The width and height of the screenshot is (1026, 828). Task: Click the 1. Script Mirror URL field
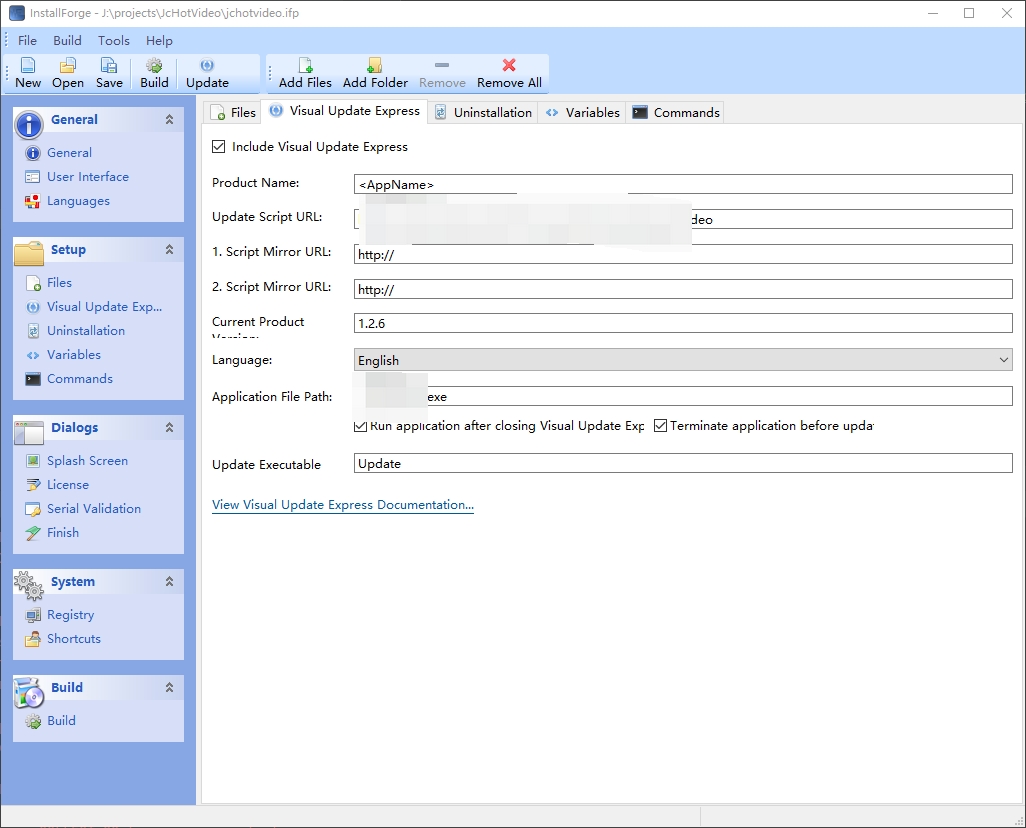(683, 254)
